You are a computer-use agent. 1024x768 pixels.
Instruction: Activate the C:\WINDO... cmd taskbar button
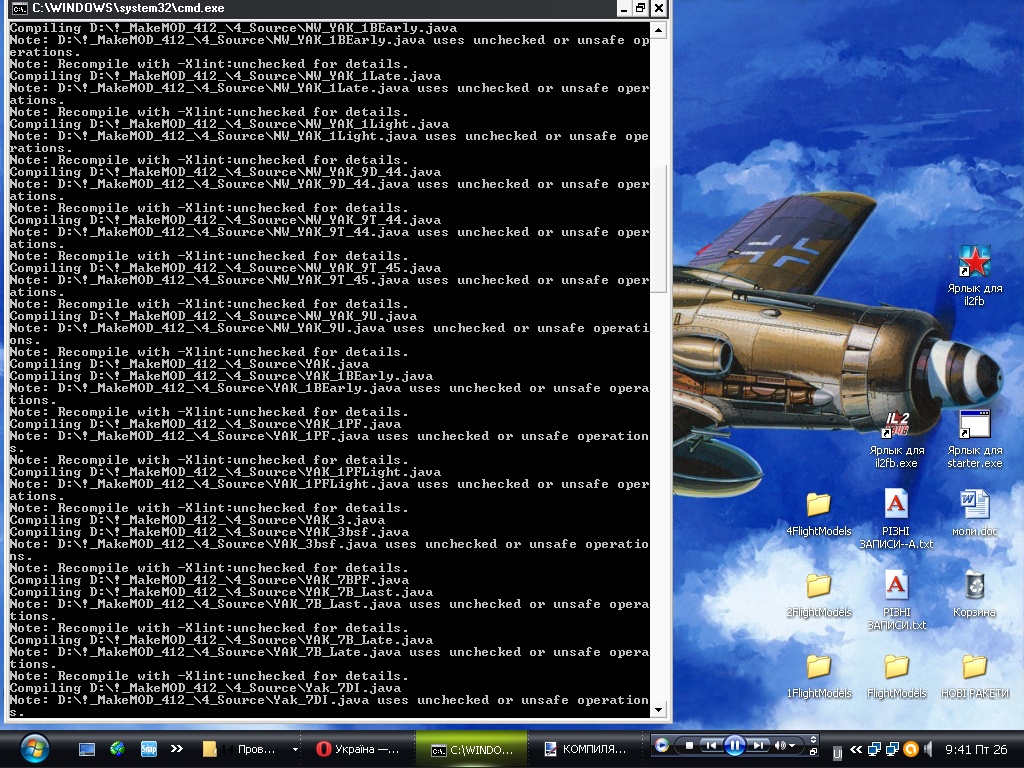tap(471, 749)
